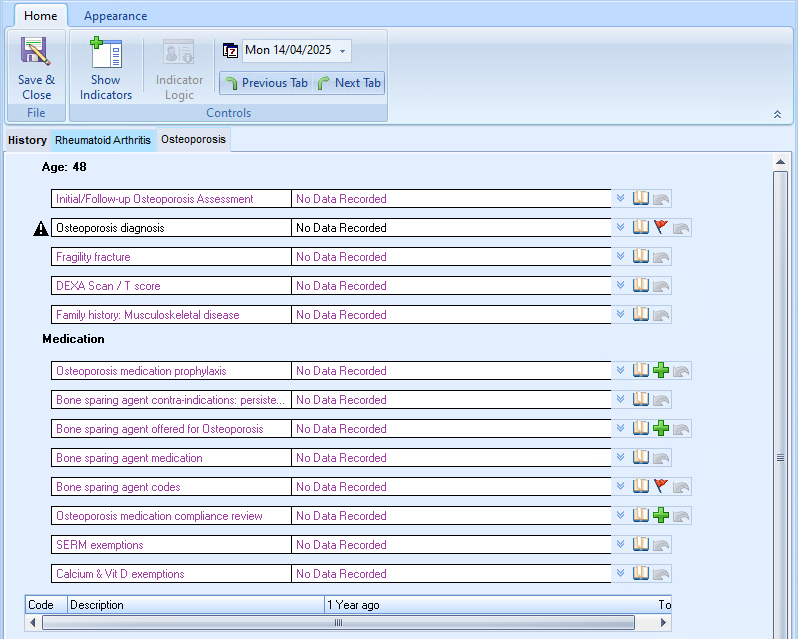Expand chevron for Osteoporosis diagnosis row

pyautogui.click(x=620, y=227)
